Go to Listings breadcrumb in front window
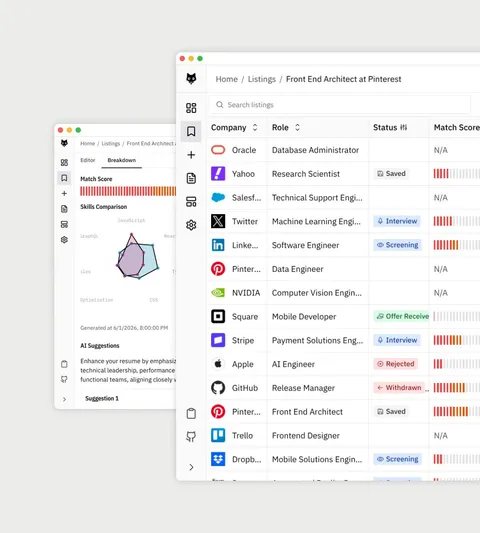 click(x=262, y=79)
